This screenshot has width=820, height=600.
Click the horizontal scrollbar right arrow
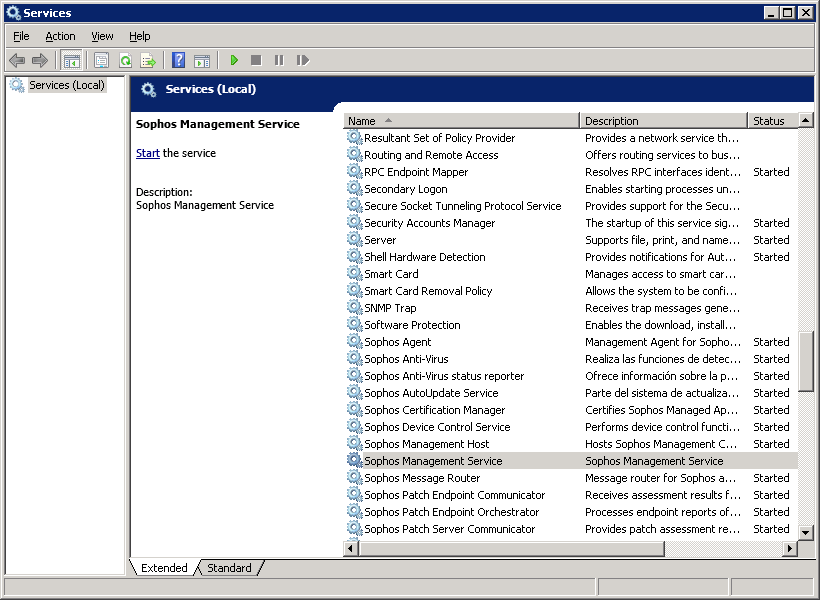pyautogui.click(x=790, y=548)
